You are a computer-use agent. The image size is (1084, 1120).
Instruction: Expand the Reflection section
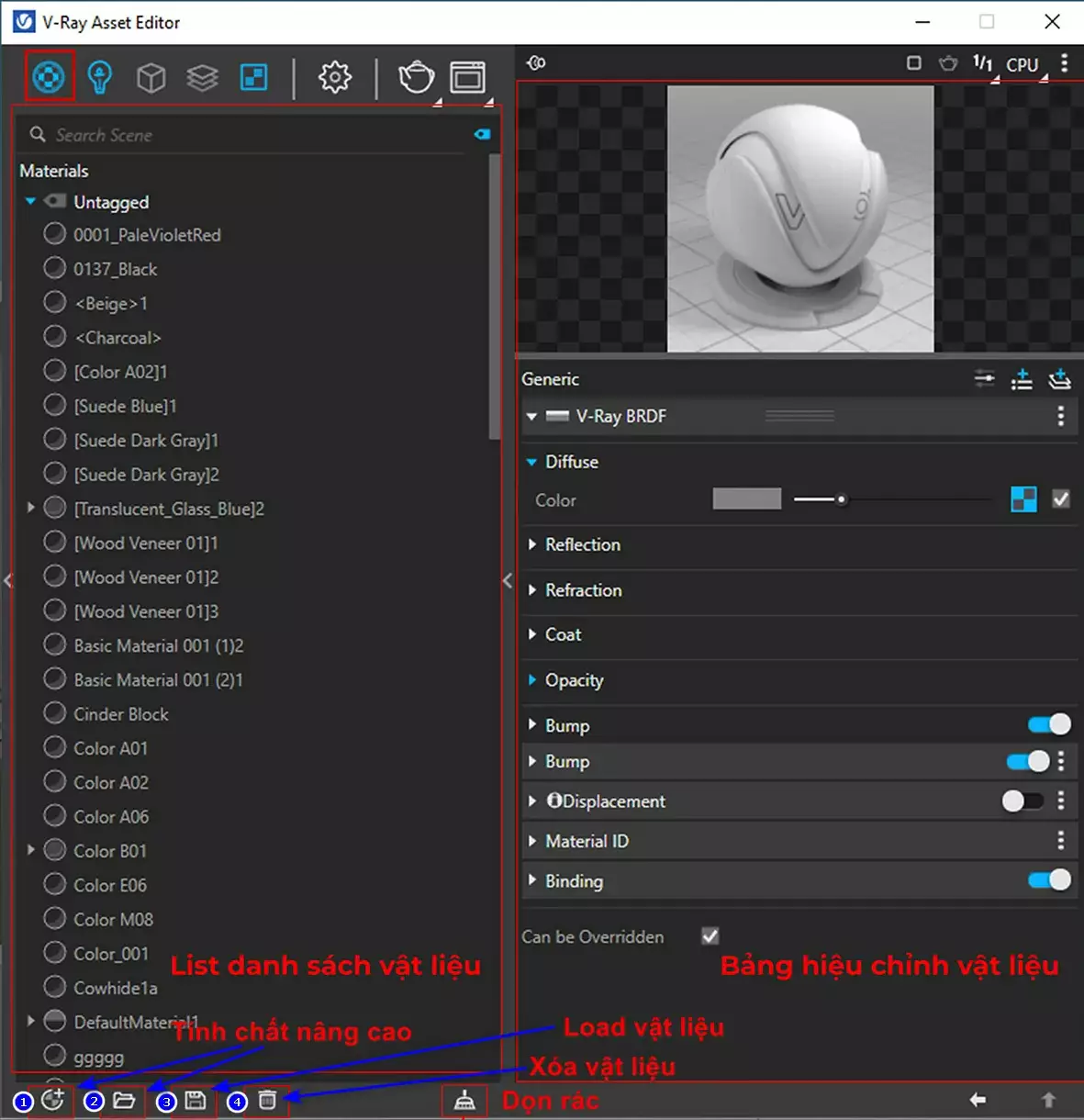pyautogui.click(x=534, y=544)
